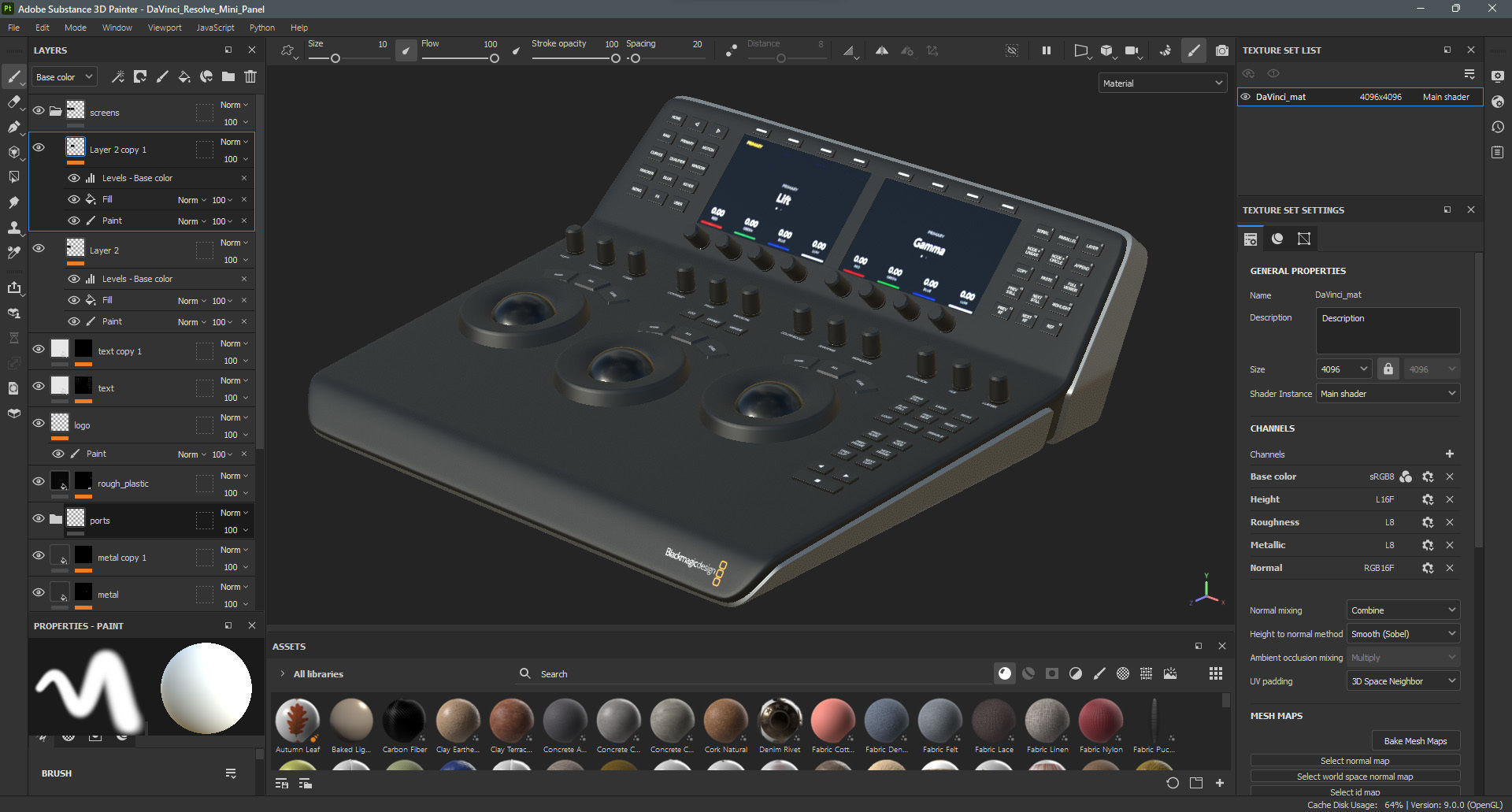1512x812 pixels.
Task: Open the Help menu
Action: [299, 28]
